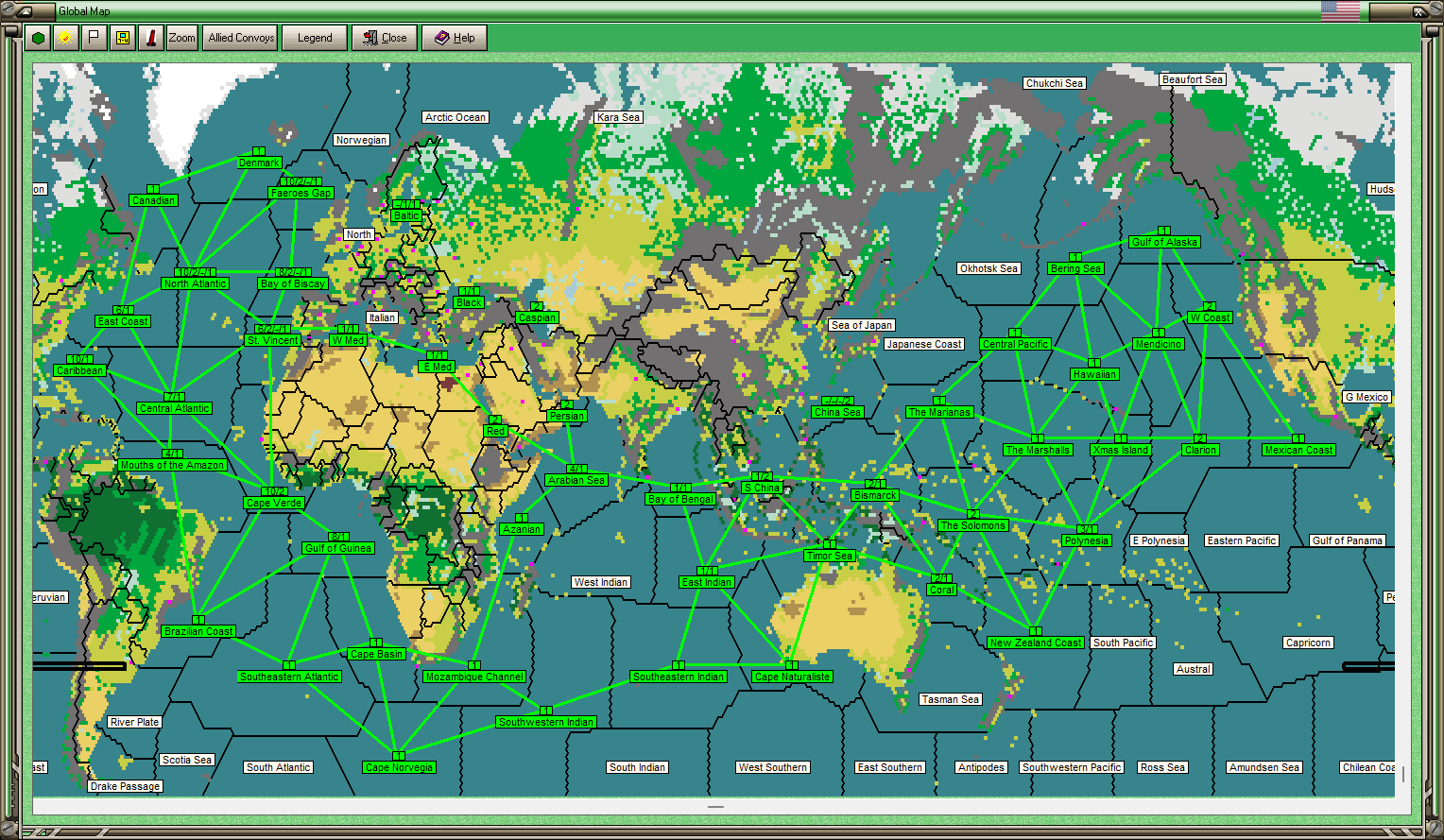Show the map Legend
Viewport: 1444px width, 840px height.
point(315,38)
